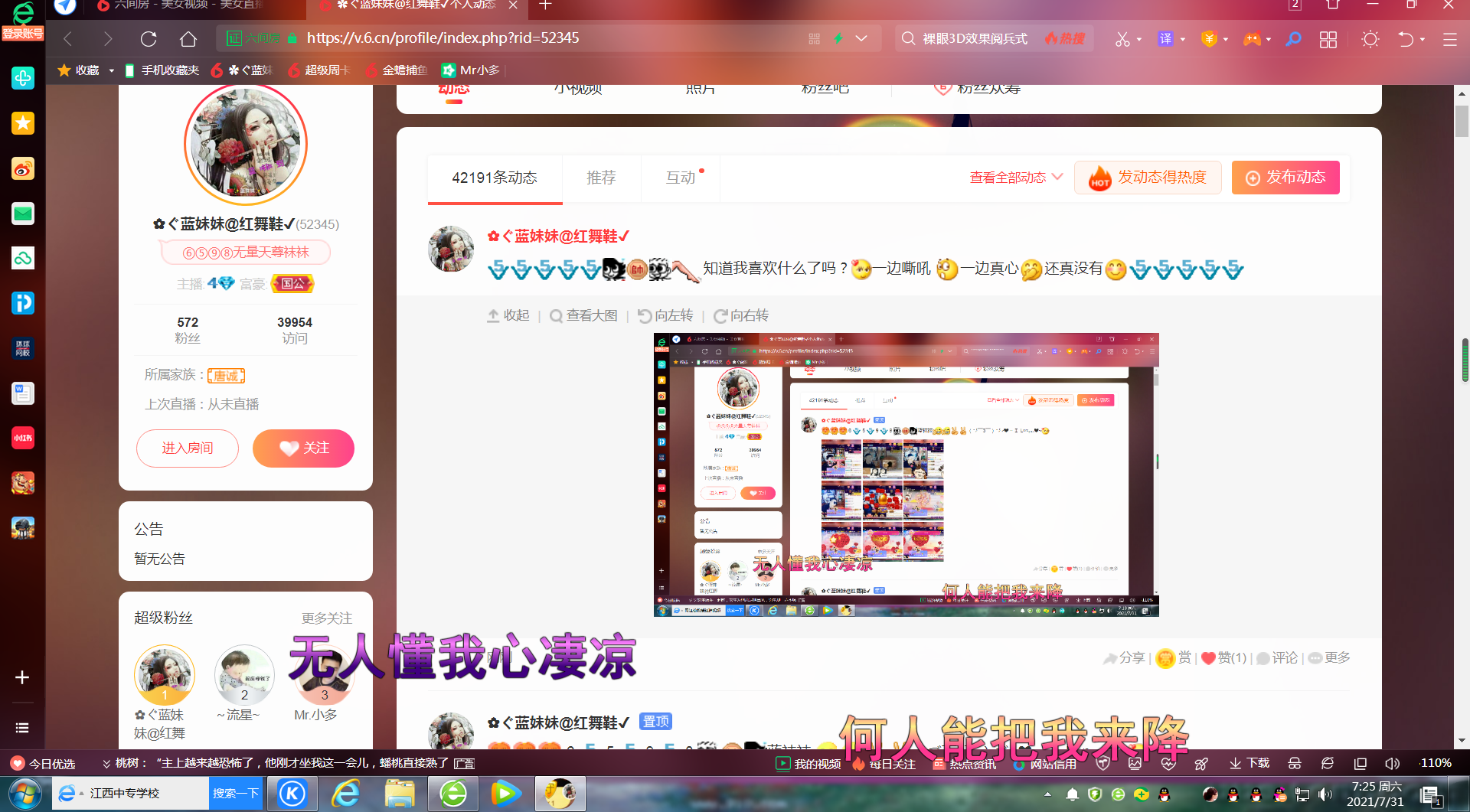
Task: Click the blue magnifier search tool
Action: [1293, 38]
